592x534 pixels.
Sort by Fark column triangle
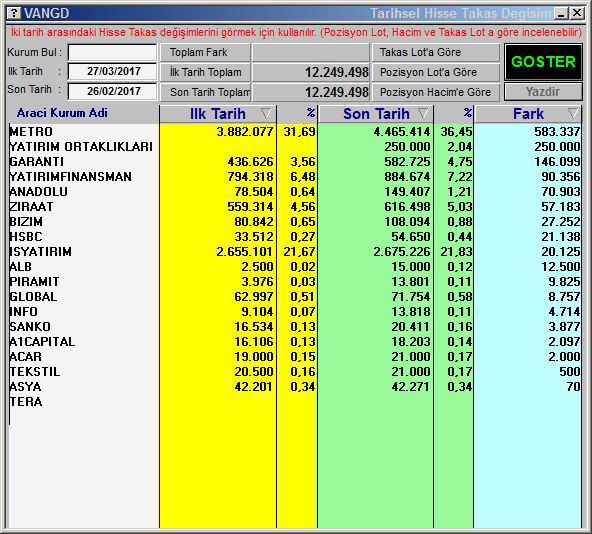(x=573, y=113)
